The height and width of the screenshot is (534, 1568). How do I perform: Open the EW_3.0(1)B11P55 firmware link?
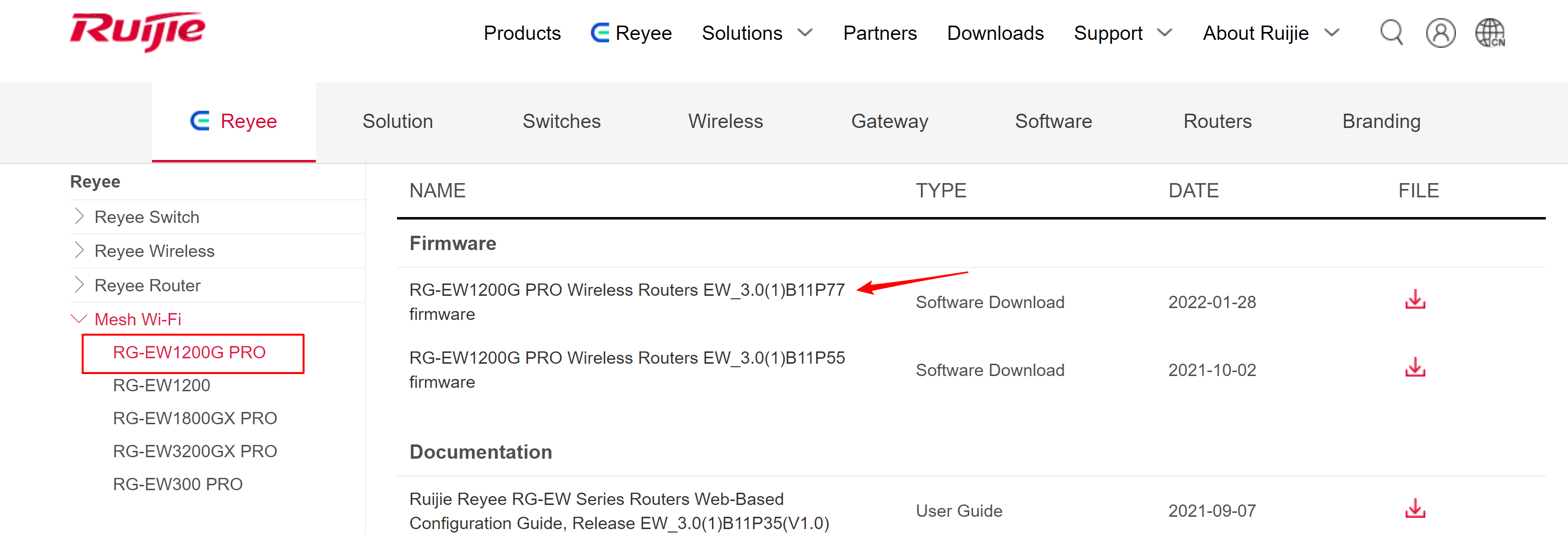point(627,370)
